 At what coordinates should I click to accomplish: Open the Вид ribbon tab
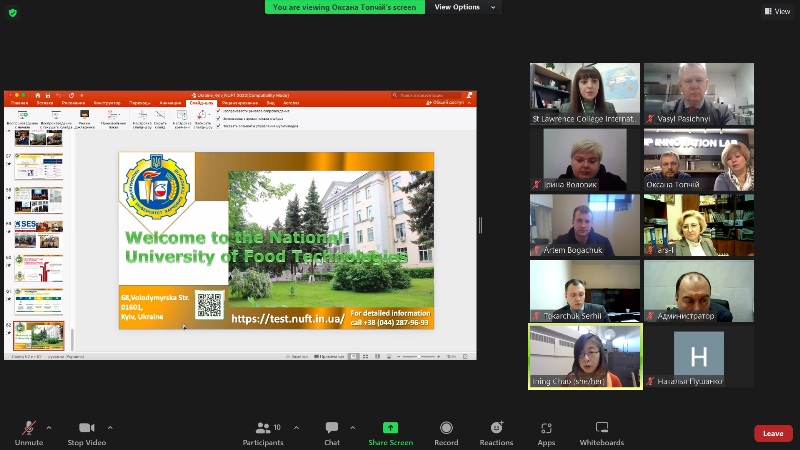[270, 103]
